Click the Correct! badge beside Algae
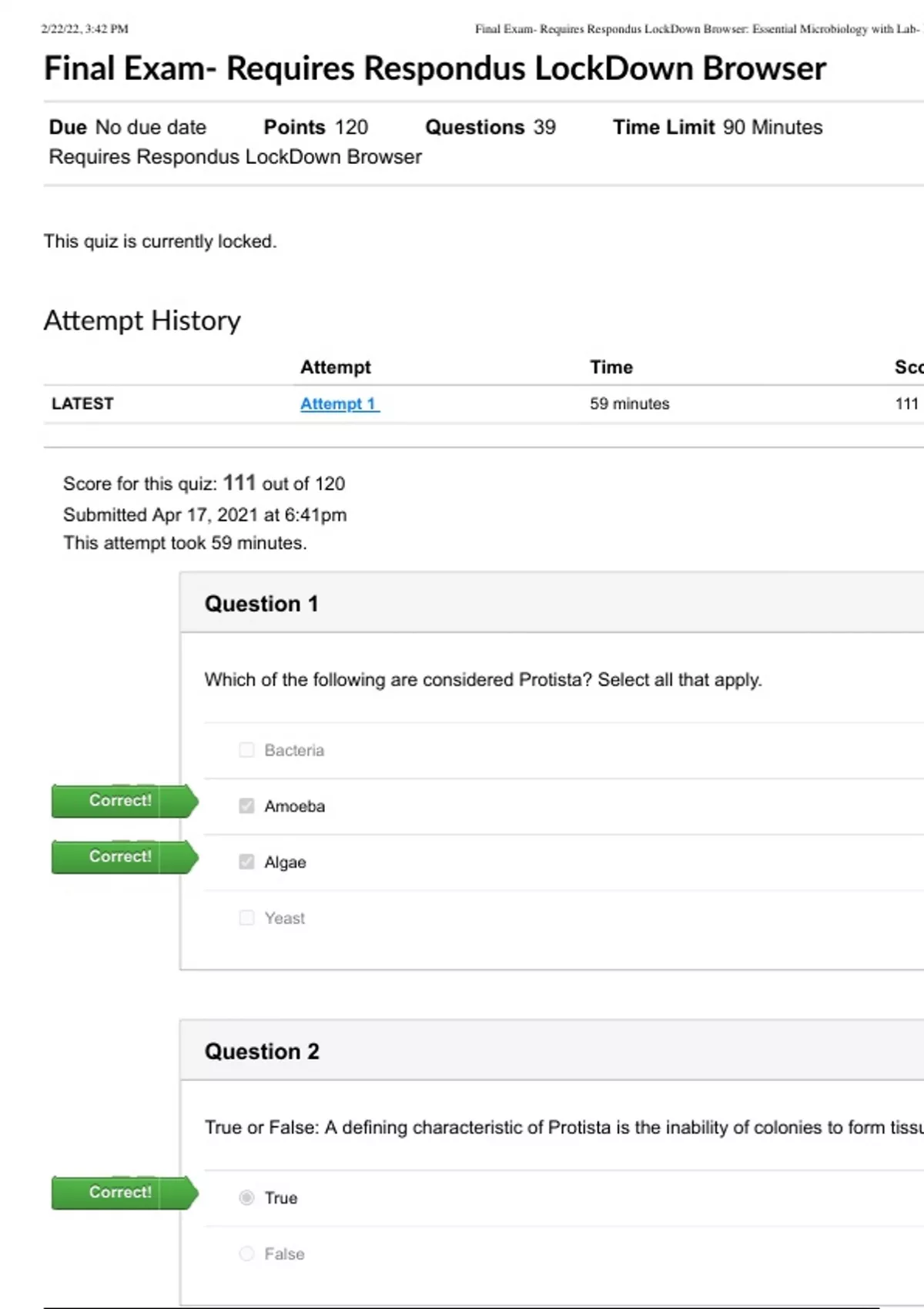The width and height of the screenshot is (924, 1309). coord(122,857)
